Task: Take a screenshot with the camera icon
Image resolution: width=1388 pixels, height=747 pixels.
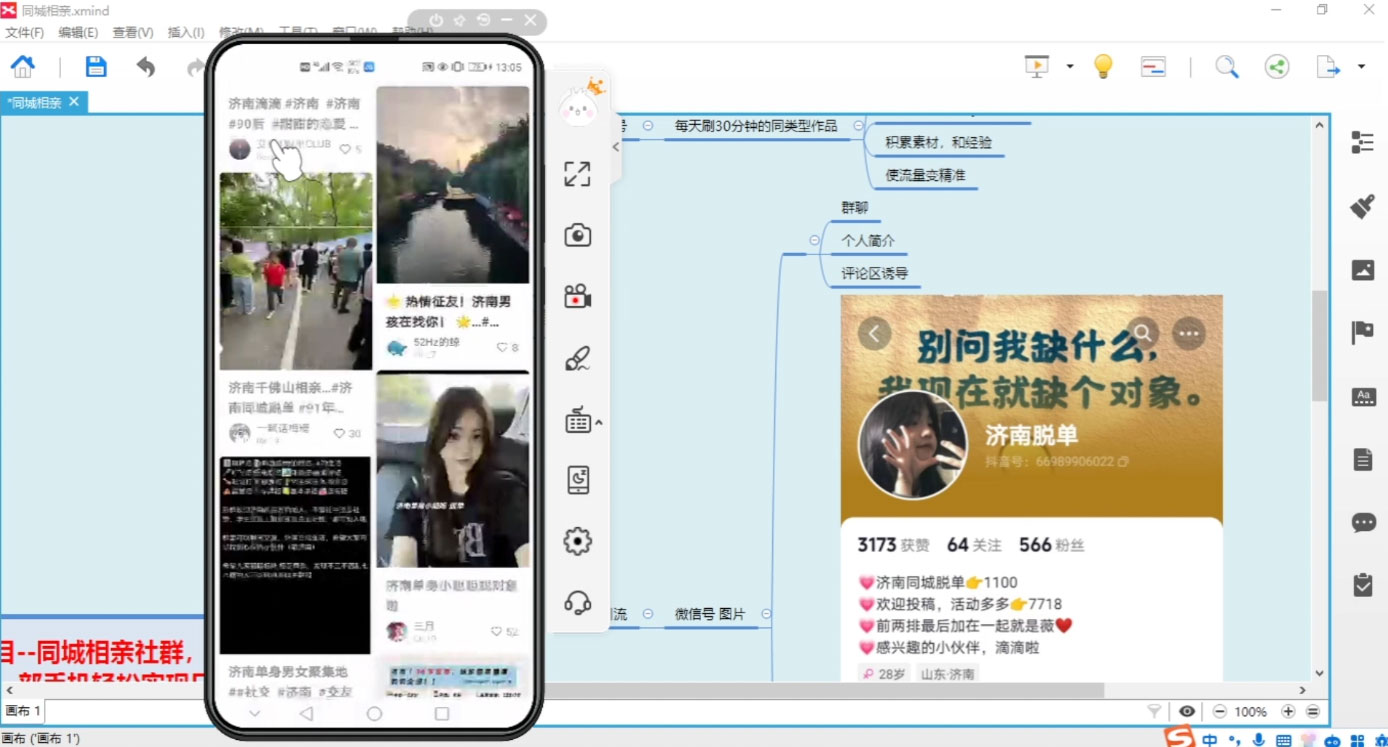Action: pyautogui.click(x=577, y=234)
